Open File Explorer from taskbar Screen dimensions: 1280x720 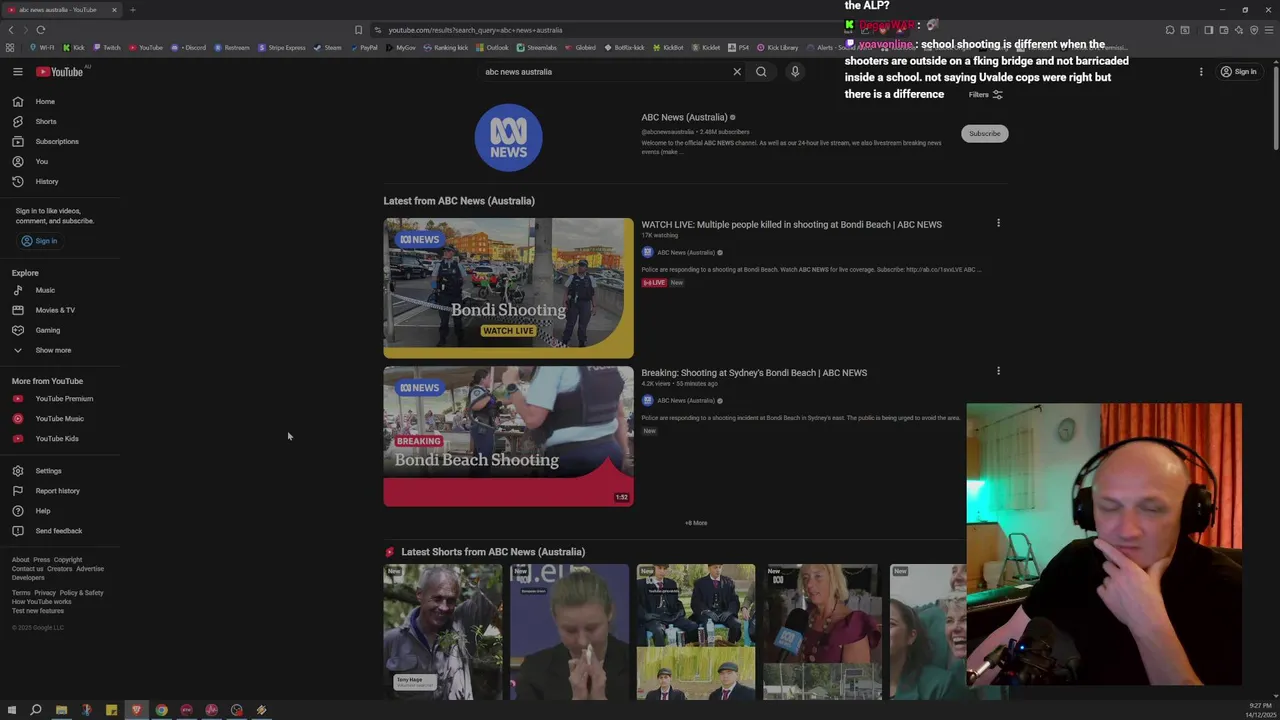(61, 710)
